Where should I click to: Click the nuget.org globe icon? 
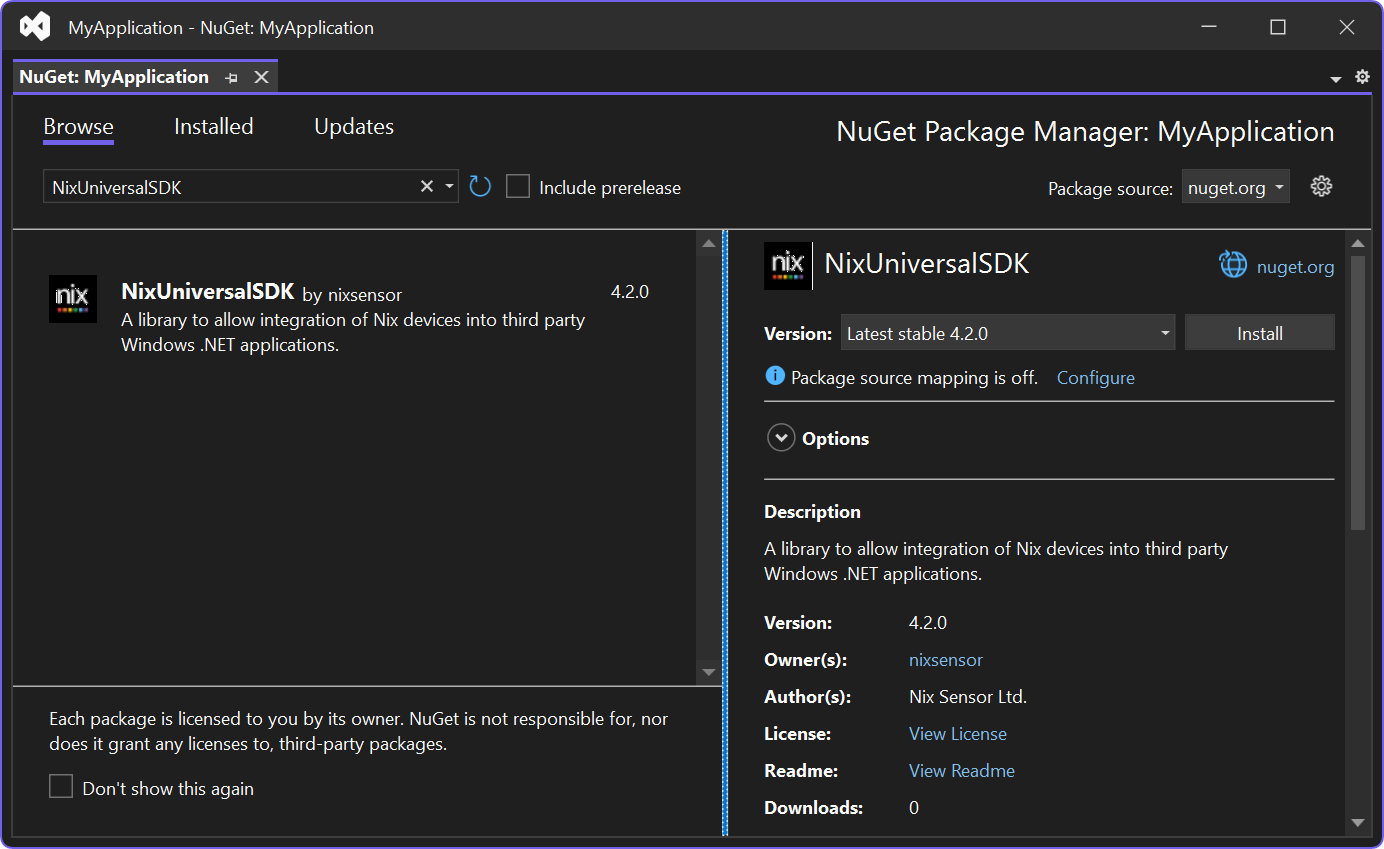1233,264
